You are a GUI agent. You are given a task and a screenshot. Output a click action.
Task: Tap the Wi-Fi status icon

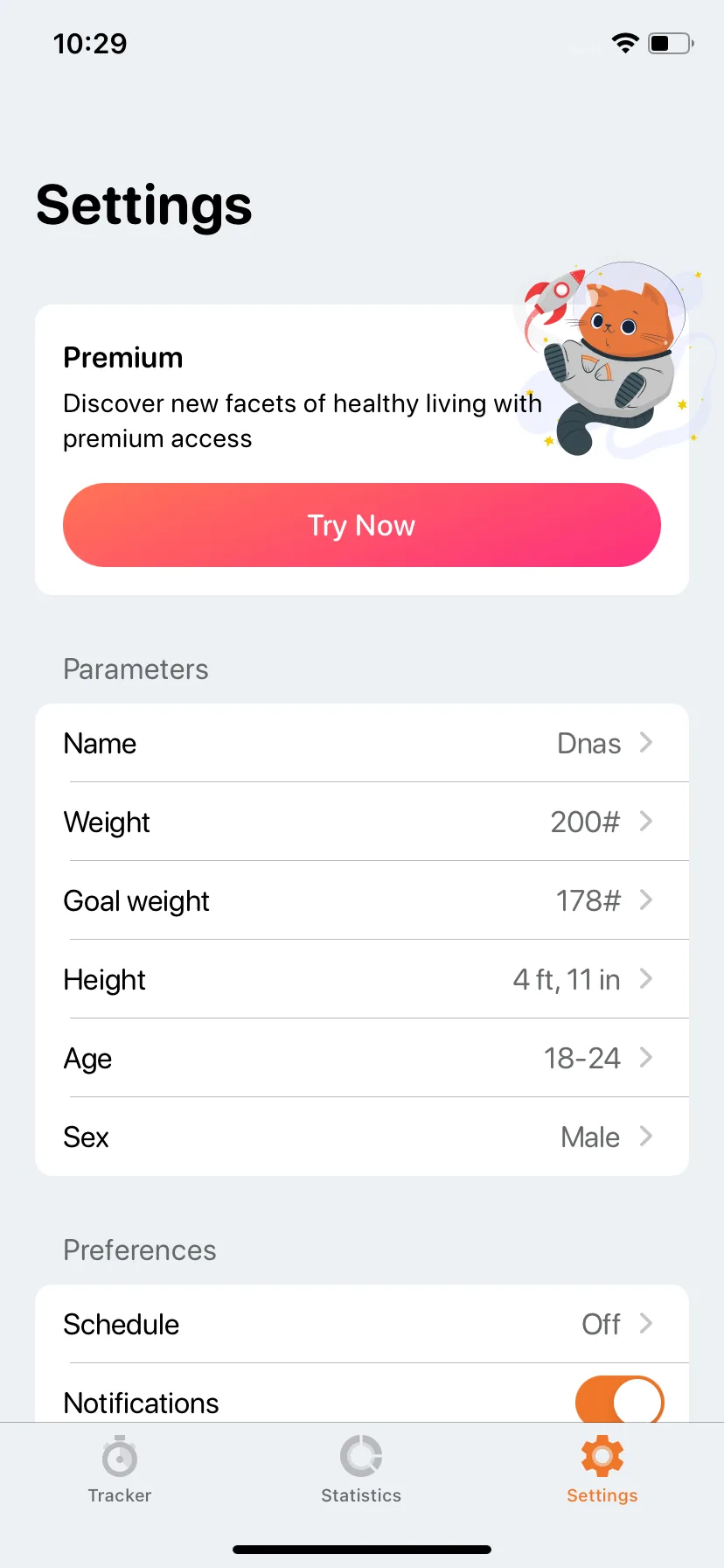pyautogui.click(x=625, y=43)
